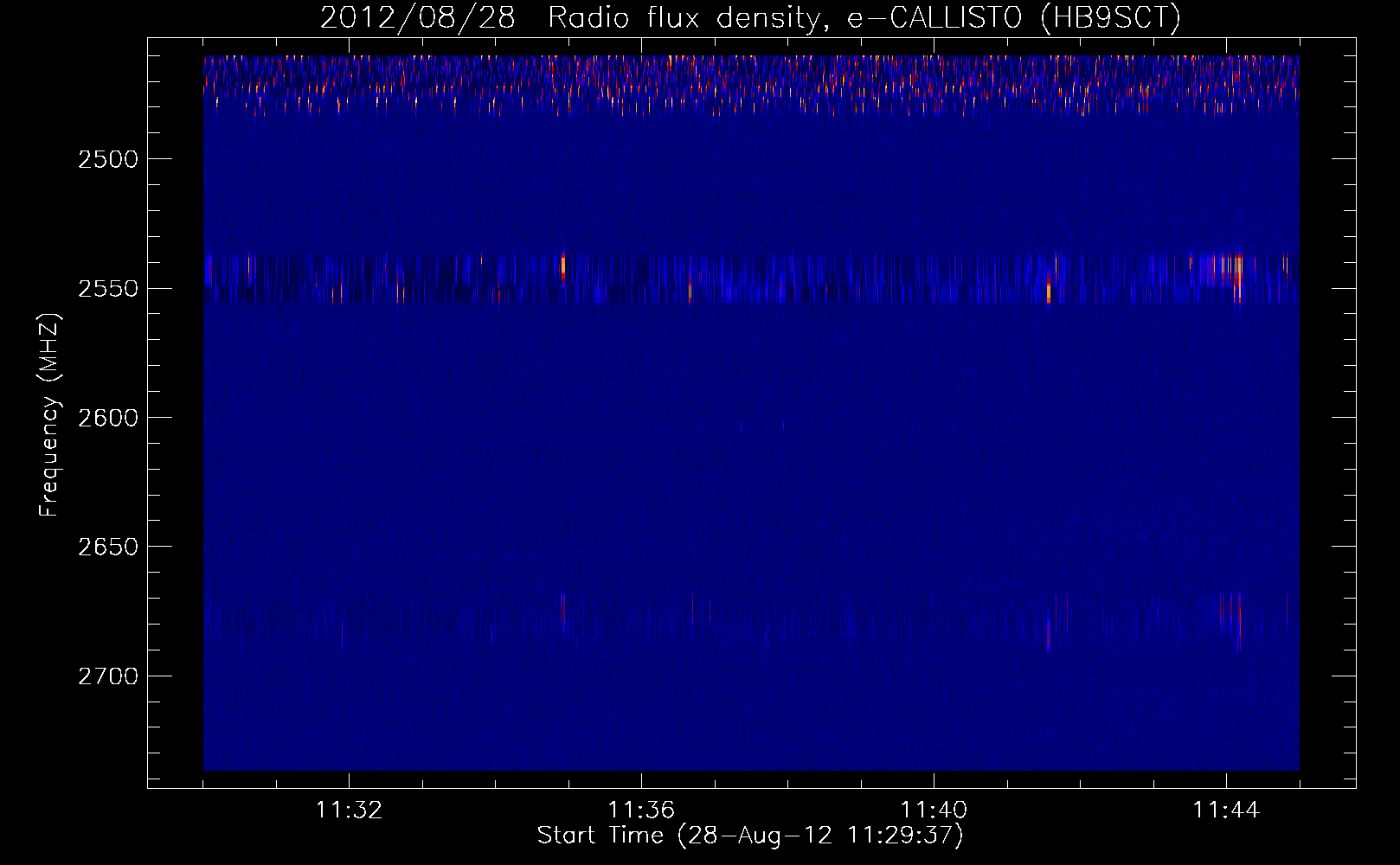Viewport: 1400px width, 865px height.
Task: Click the 11:32 time axis label
Action: pyautogui.click(x=349, y=811)
